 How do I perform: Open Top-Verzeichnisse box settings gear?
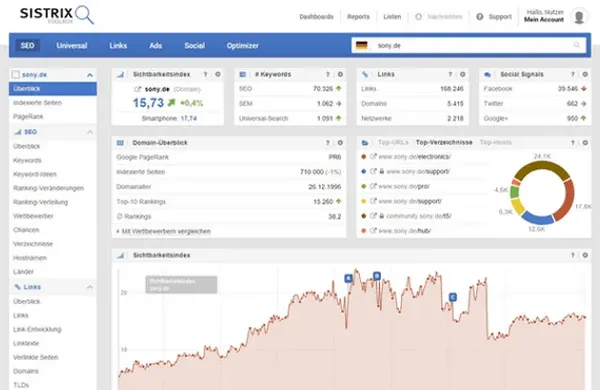(585, 143)
